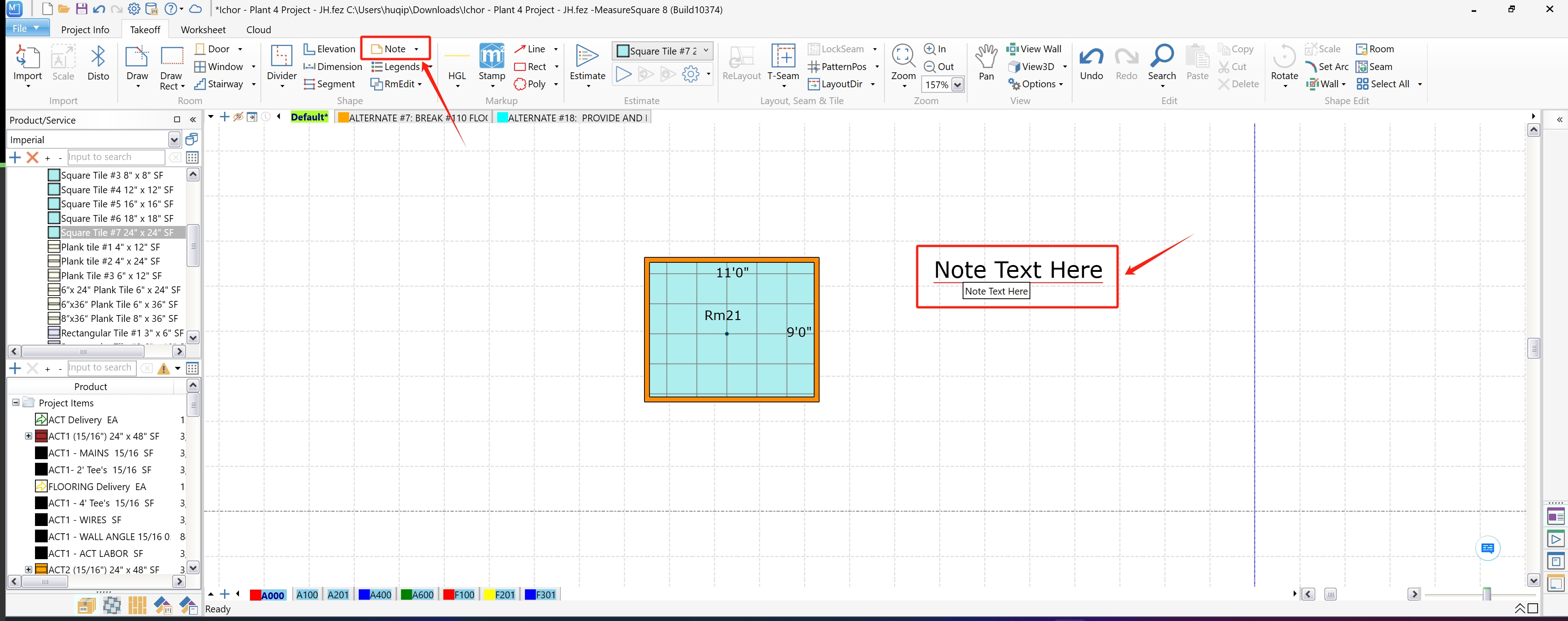Select Plank tile #1 4" x 12" swatch
The height and width of the screenshot is (621, 1568).
[54, 247]
